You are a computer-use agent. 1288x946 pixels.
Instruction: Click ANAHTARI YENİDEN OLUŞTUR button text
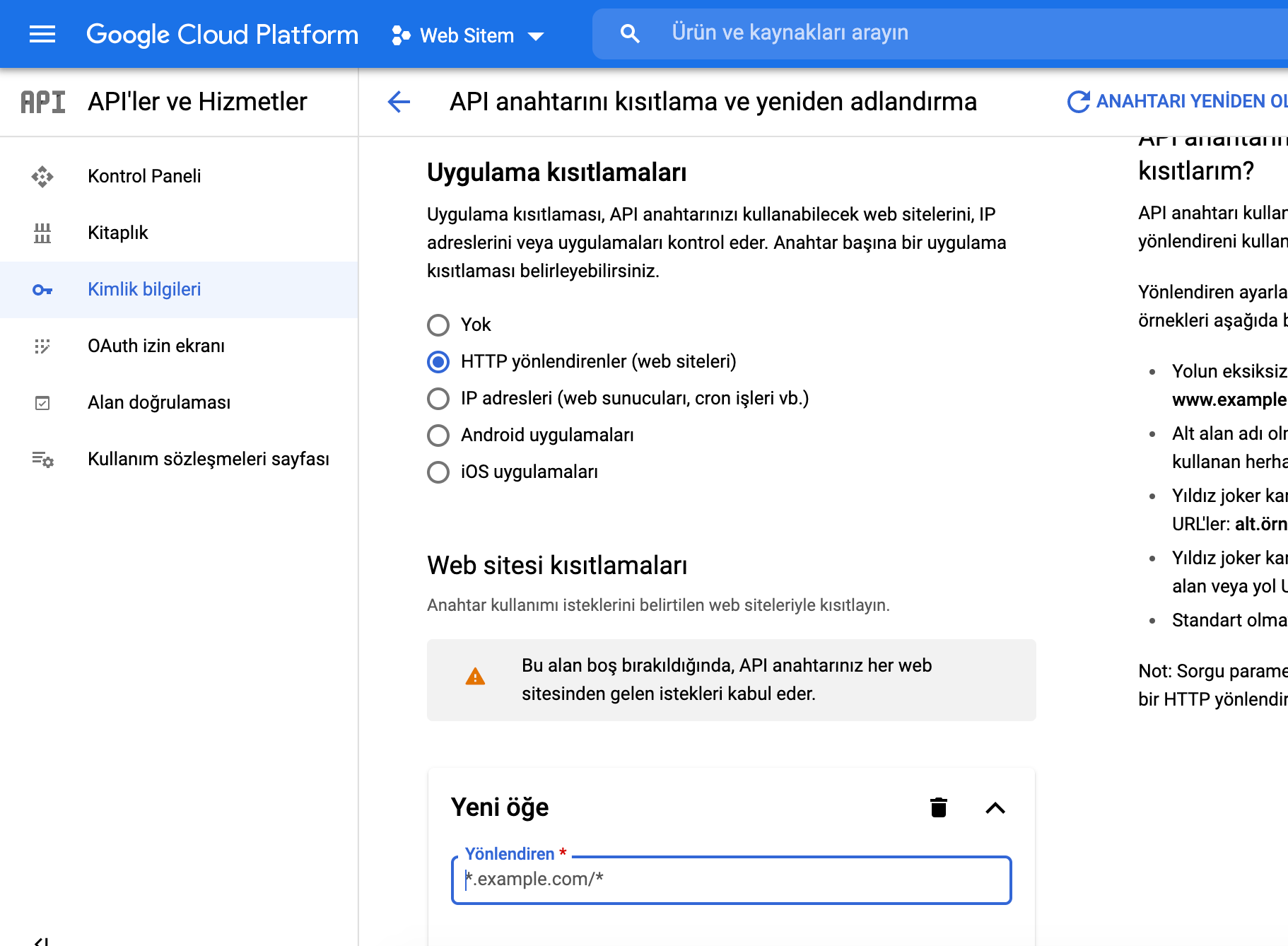tap(1192, 102)
